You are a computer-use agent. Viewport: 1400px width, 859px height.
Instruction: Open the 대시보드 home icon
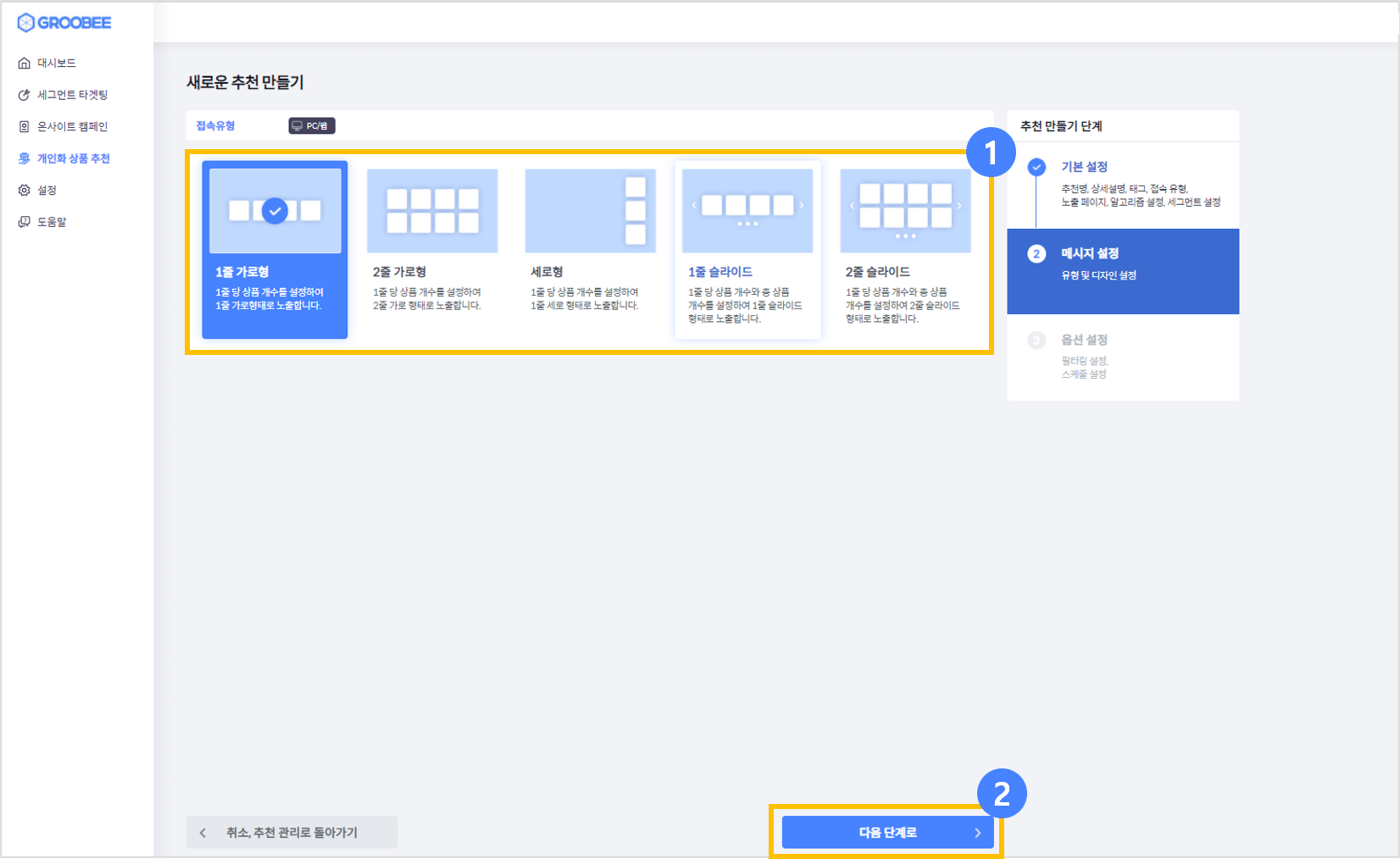24,63
